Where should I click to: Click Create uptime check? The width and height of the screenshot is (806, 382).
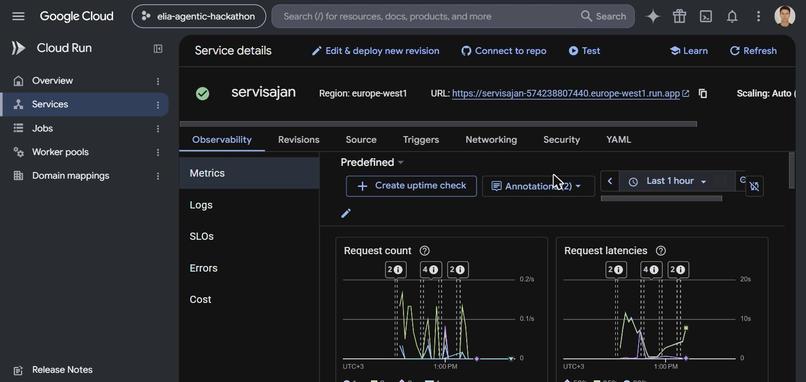(411, 186)
